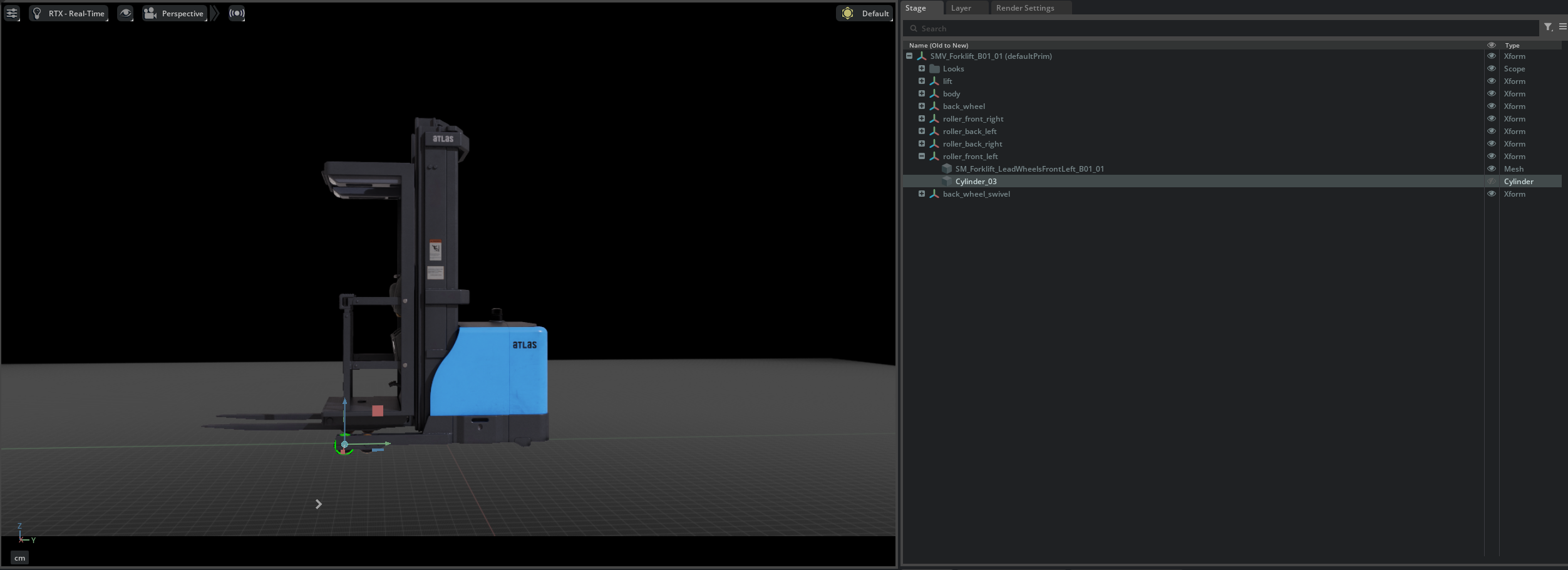Open the Stage panel hamburger options menu
Viewport: 1568px width, 570px height.
tap(1562, 27)
